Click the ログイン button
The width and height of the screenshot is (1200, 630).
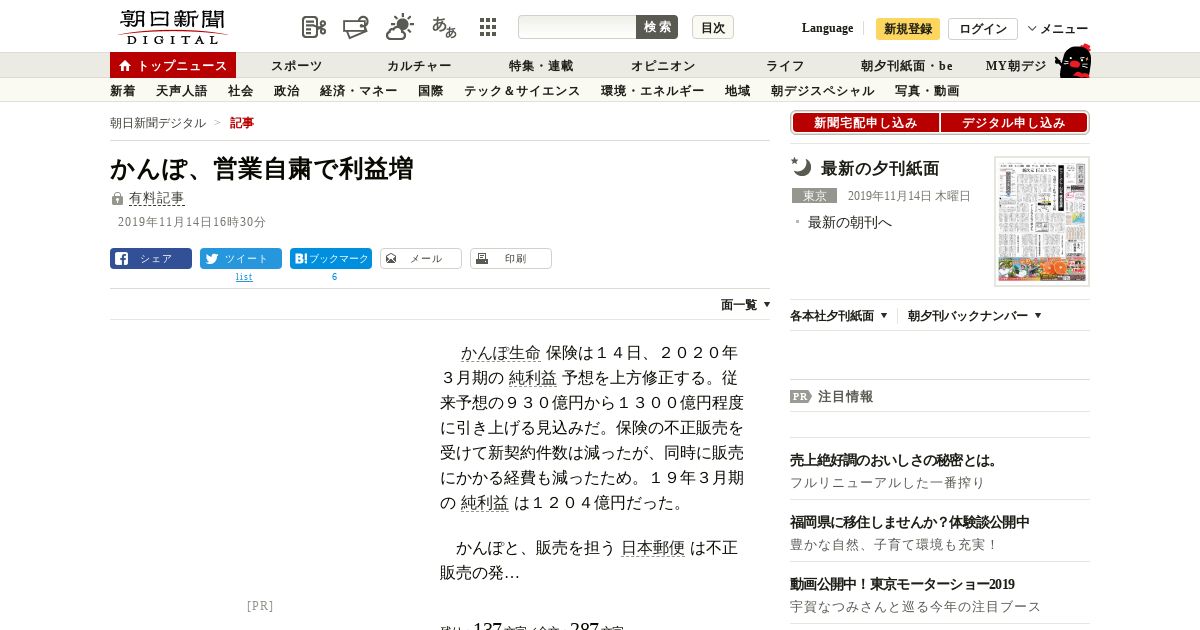(x=983, y=28)
